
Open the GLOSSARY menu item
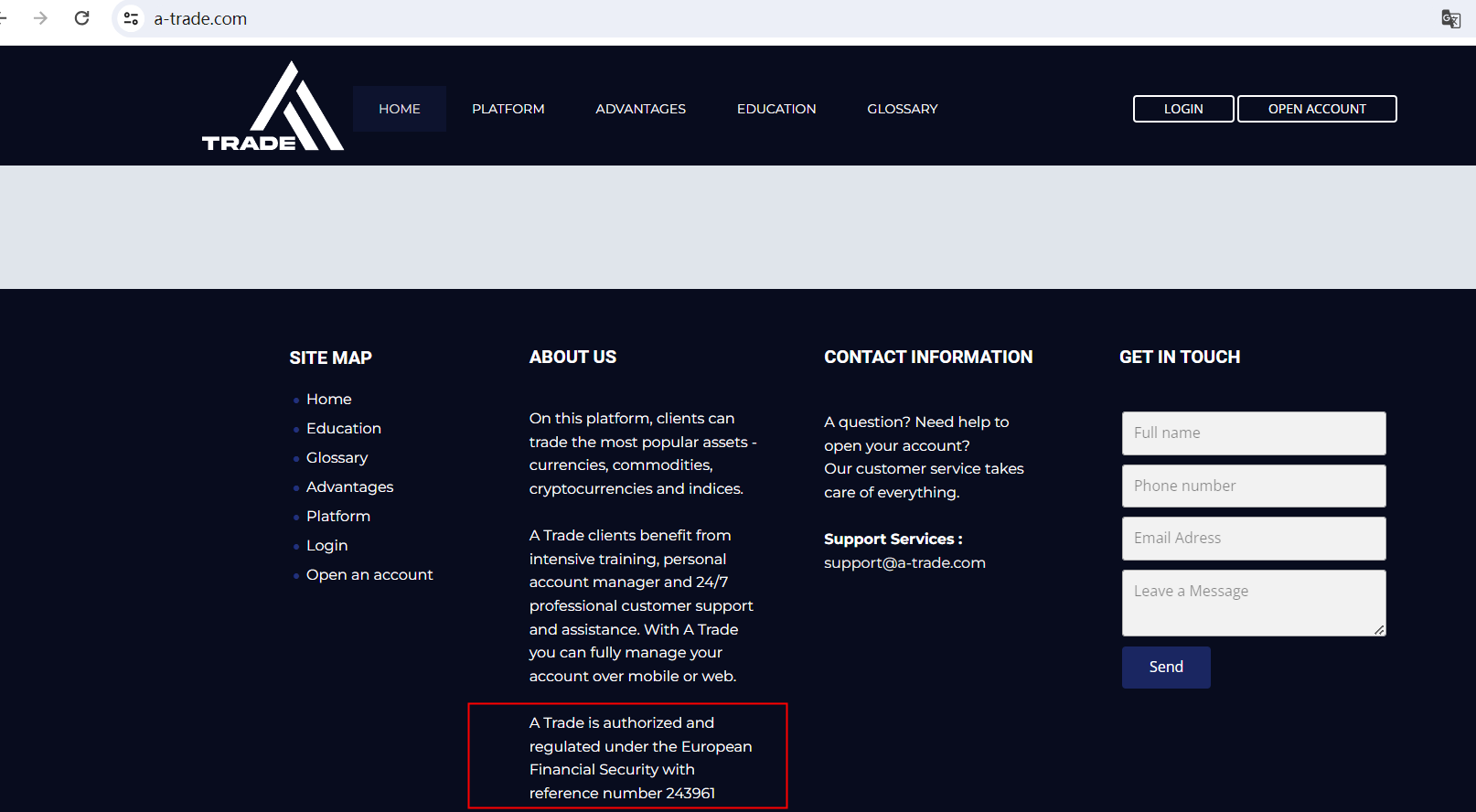(x=903, y=109)
